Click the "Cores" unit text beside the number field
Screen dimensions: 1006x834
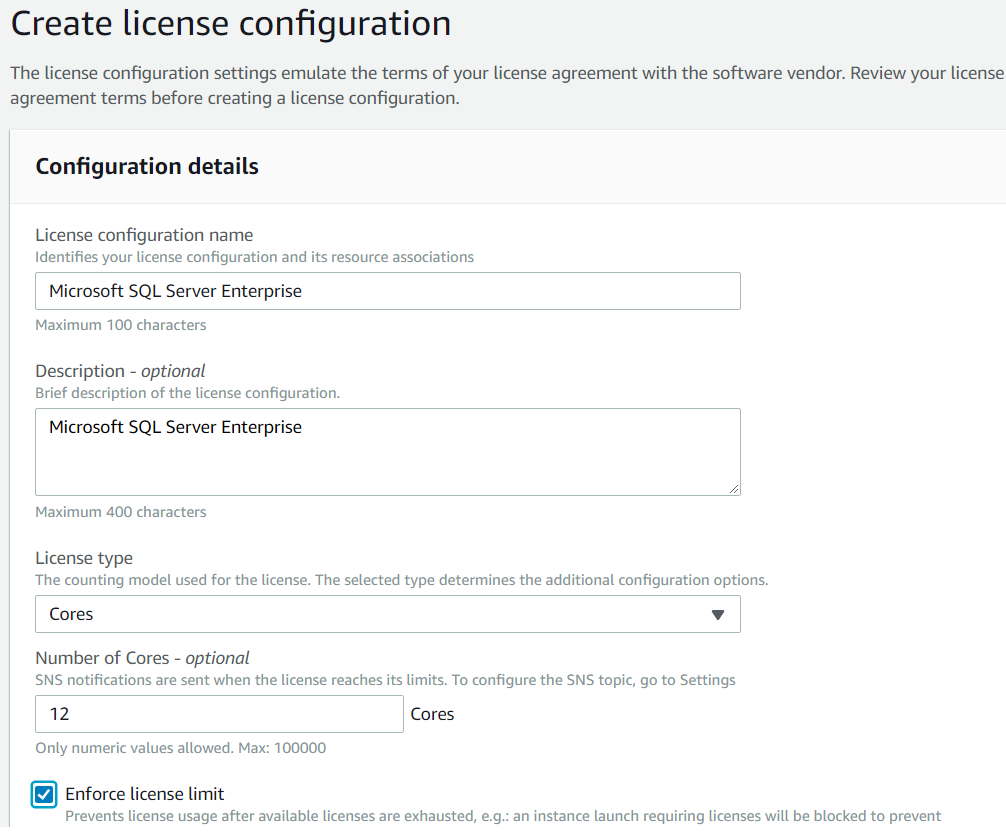coord(432,714)
